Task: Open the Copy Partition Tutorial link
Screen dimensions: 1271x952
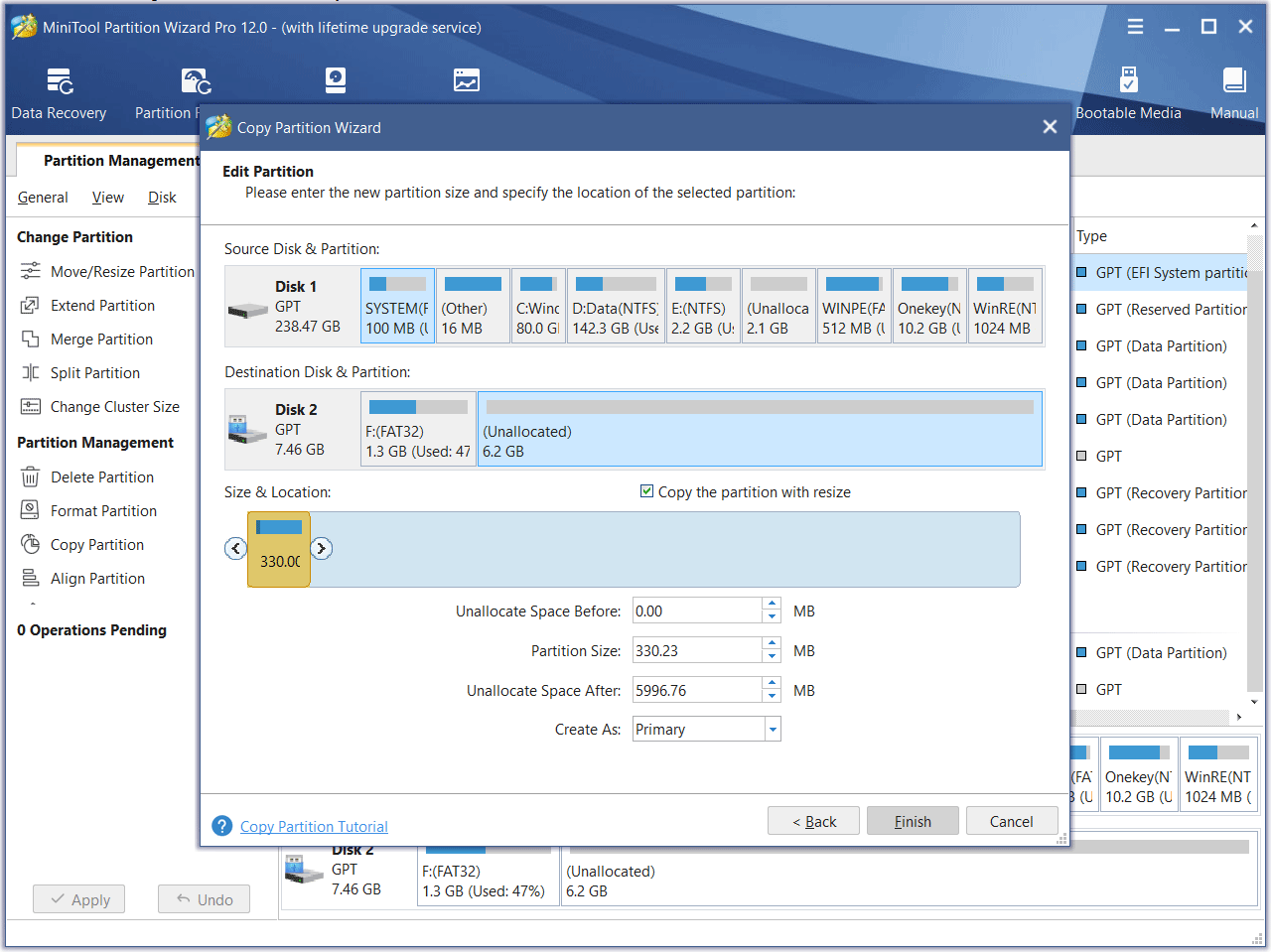Action: coord(314,826)
